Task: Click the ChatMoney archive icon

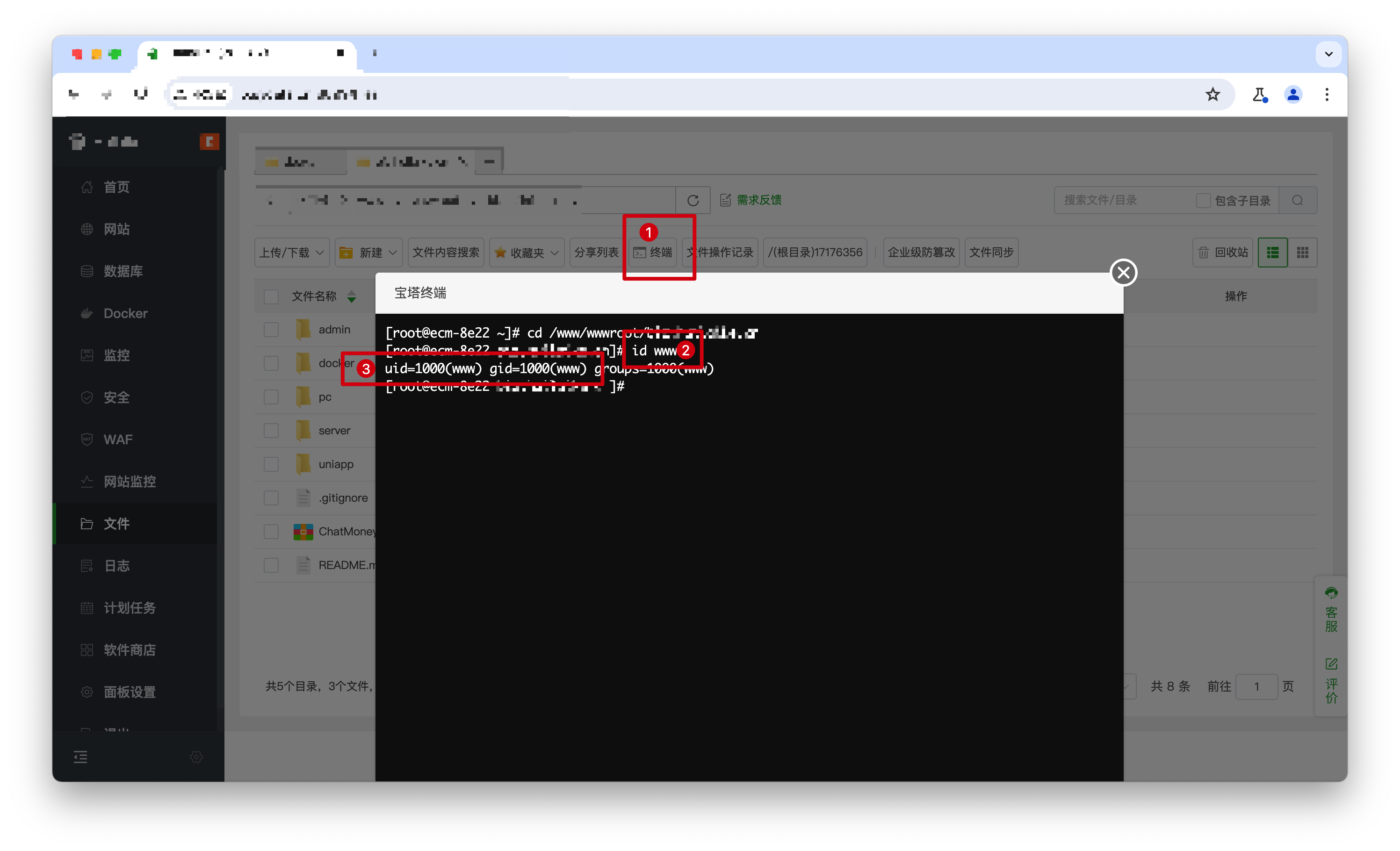Action: (x=303, y=531)
